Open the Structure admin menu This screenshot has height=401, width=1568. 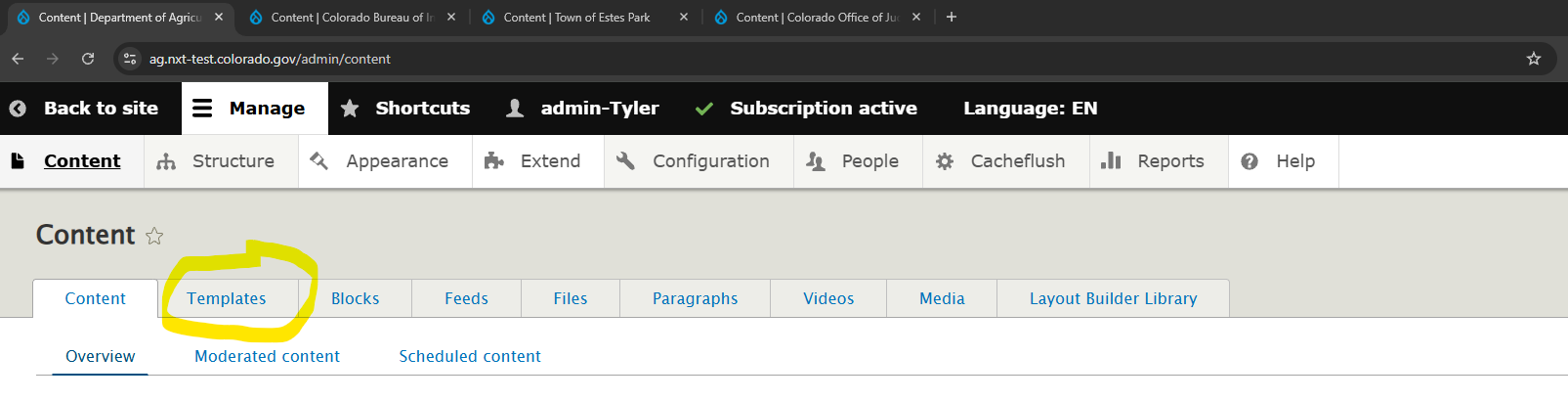221,161
